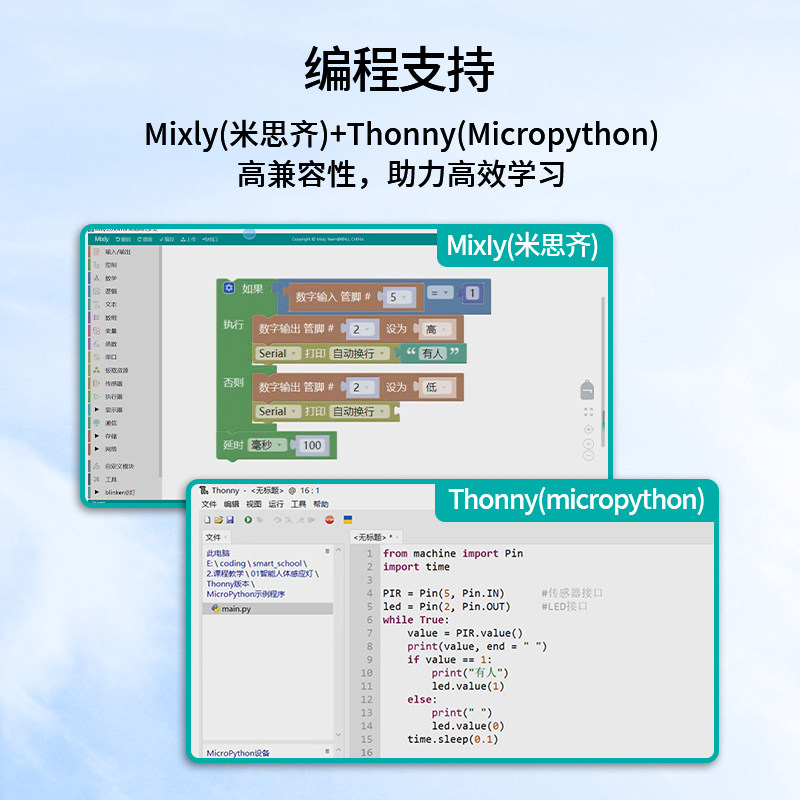
Task: Open Thonny's 视图 menu
Action: pos(254,504)
